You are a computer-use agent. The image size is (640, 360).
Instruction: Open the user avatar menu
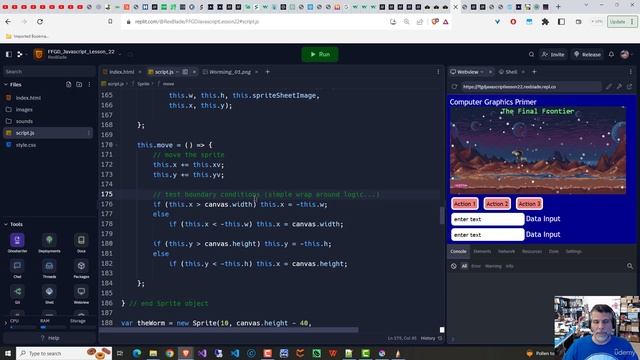[x=625, y=54]
